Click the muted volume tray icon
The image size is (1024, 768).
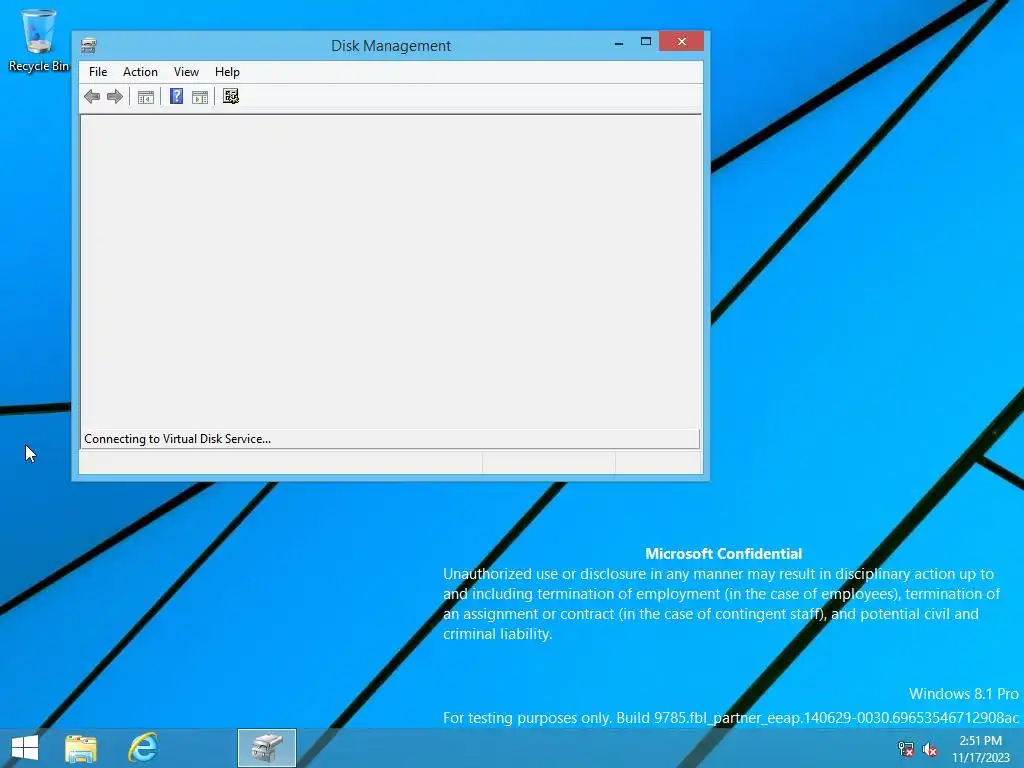929,749
